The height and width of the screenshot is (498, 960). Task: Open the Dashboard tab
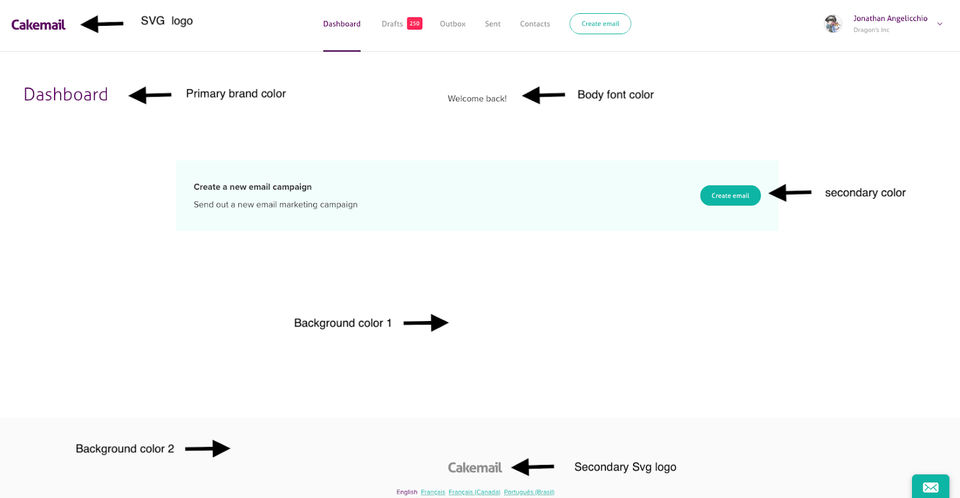[x=342, y=24]
